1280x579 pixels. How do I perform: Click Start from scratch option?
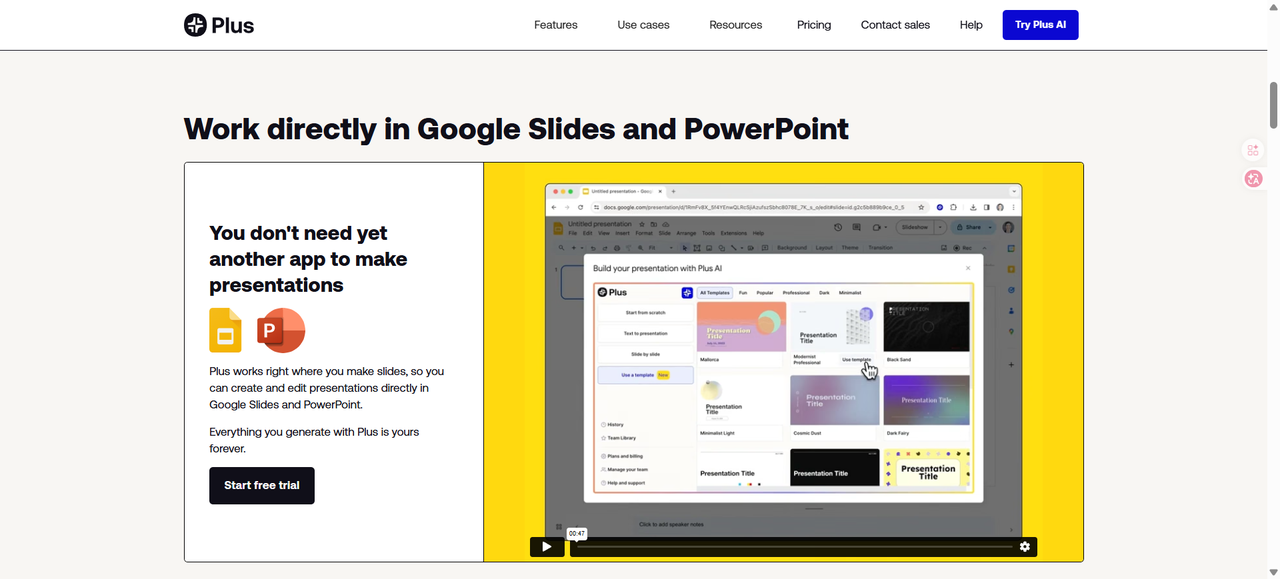[x=645, y=313]
